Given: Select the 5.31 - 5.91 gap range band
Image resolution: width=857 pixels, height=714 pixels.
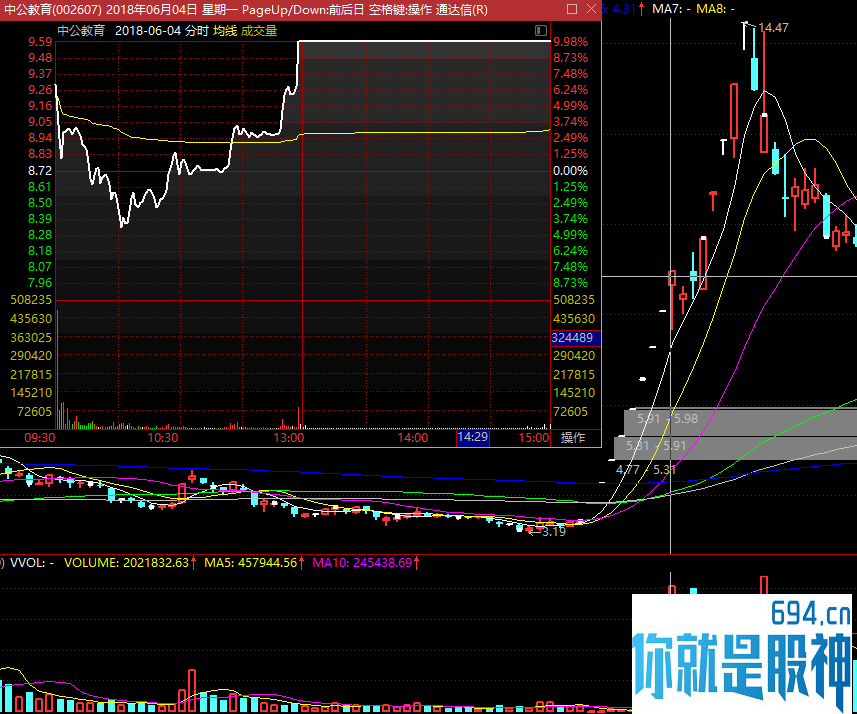Looking at the screenshot, I should [736, 448].
